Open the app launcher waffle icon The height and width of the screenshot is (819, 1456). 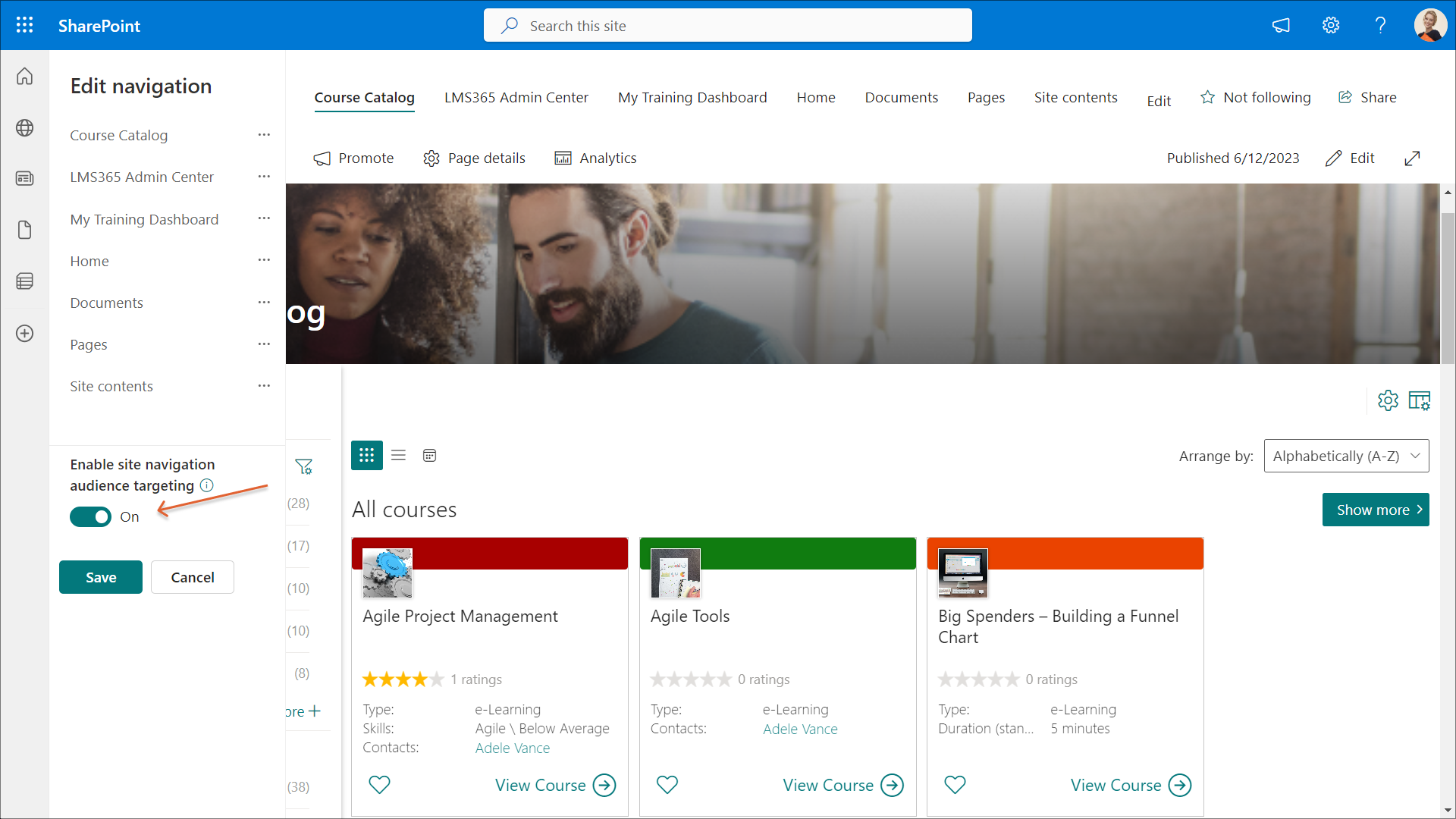(24, 25)
